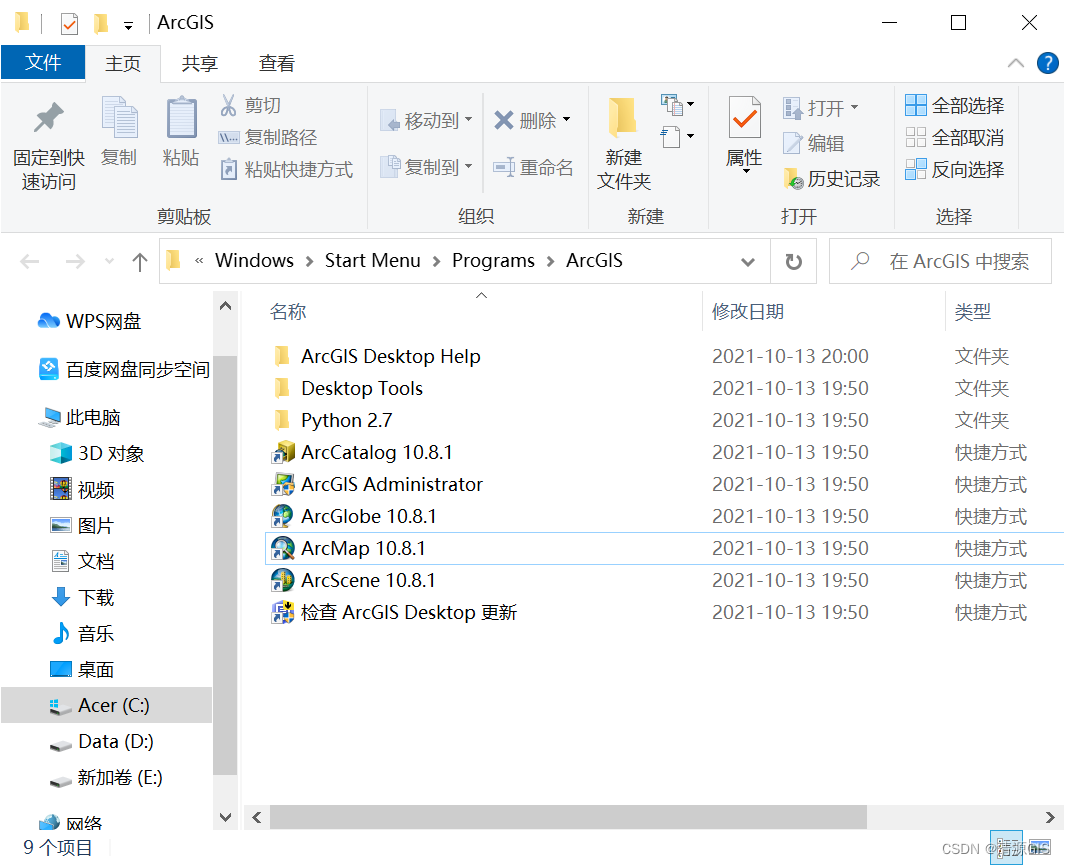Select ArcGlobe 10.8.1 shortcut
Viewport: 1065px width, 865px height.
point(354,516)
